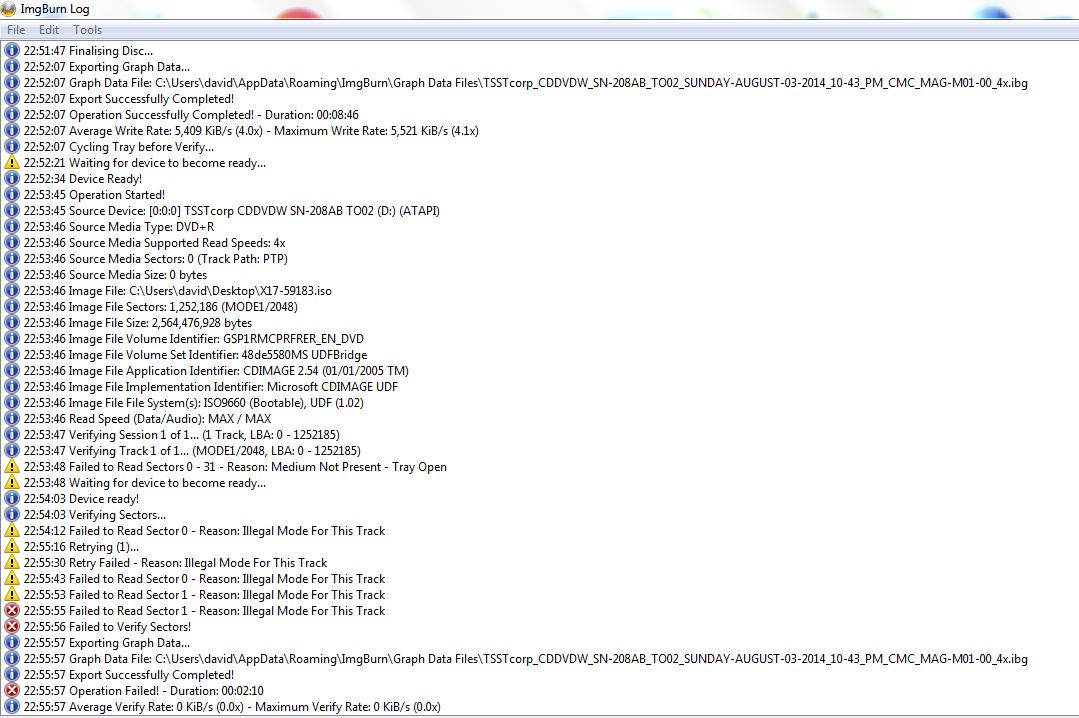The width and height of the screenshot is (1079, 718).
Task: Select 'Image File Volume Set Identifier' line
Action: (x=195, y=355)
